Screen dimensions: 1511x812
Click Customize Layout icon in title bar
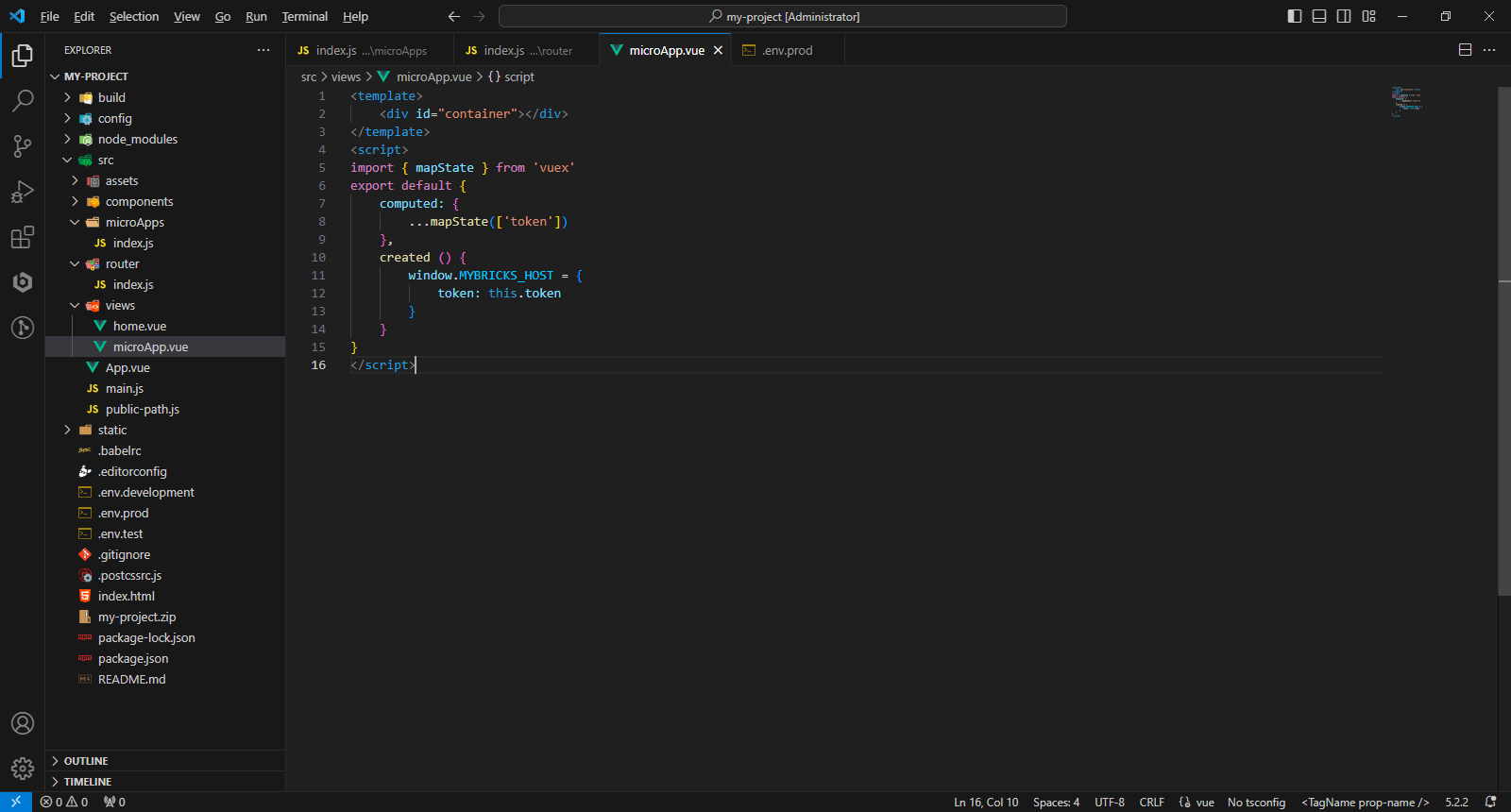(1368, 16)
